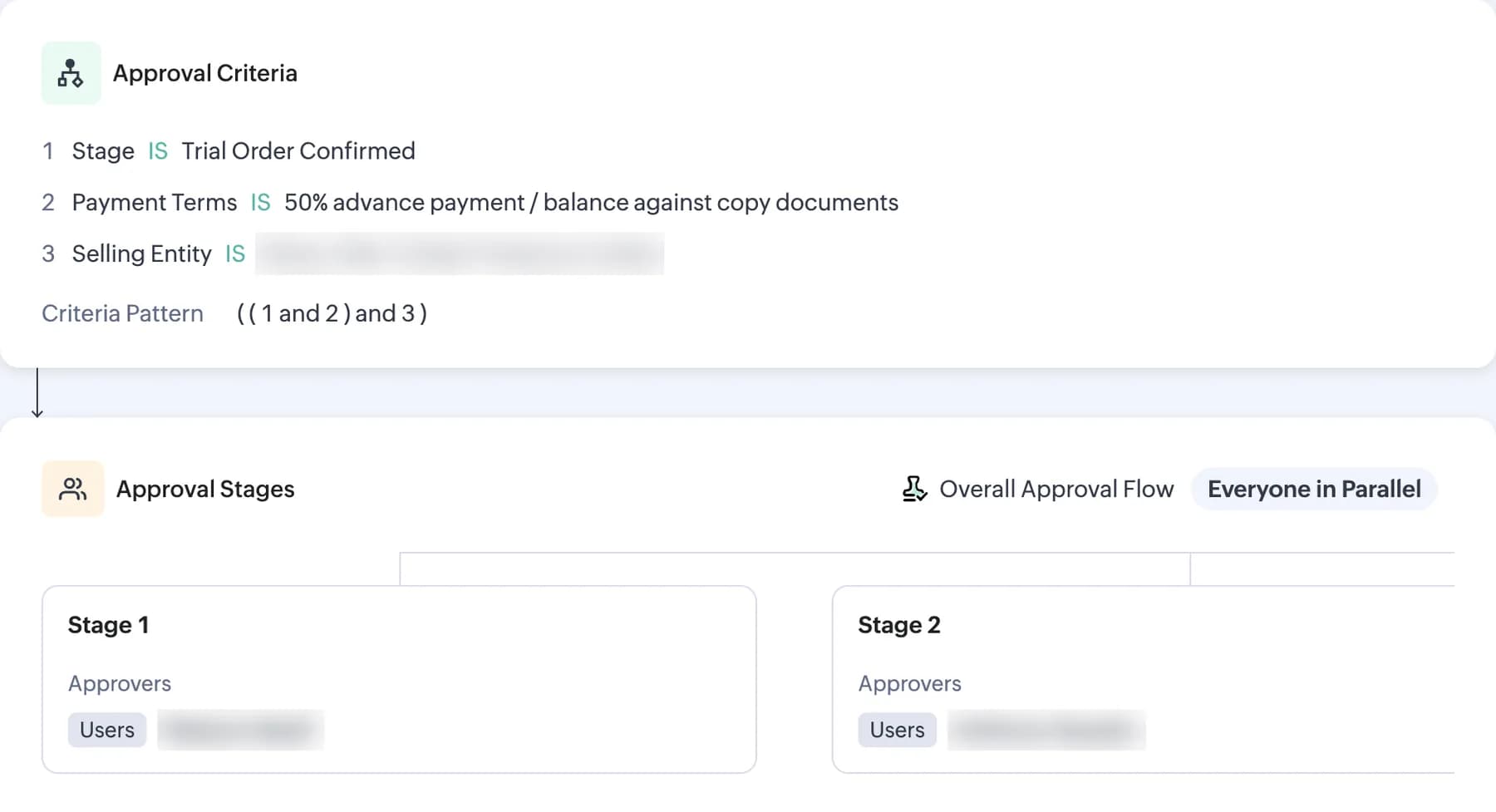This screenshot has height=812, width=1496.
Task: Select the Everyone in Parallel badge
Action: tap(1314, 489)
